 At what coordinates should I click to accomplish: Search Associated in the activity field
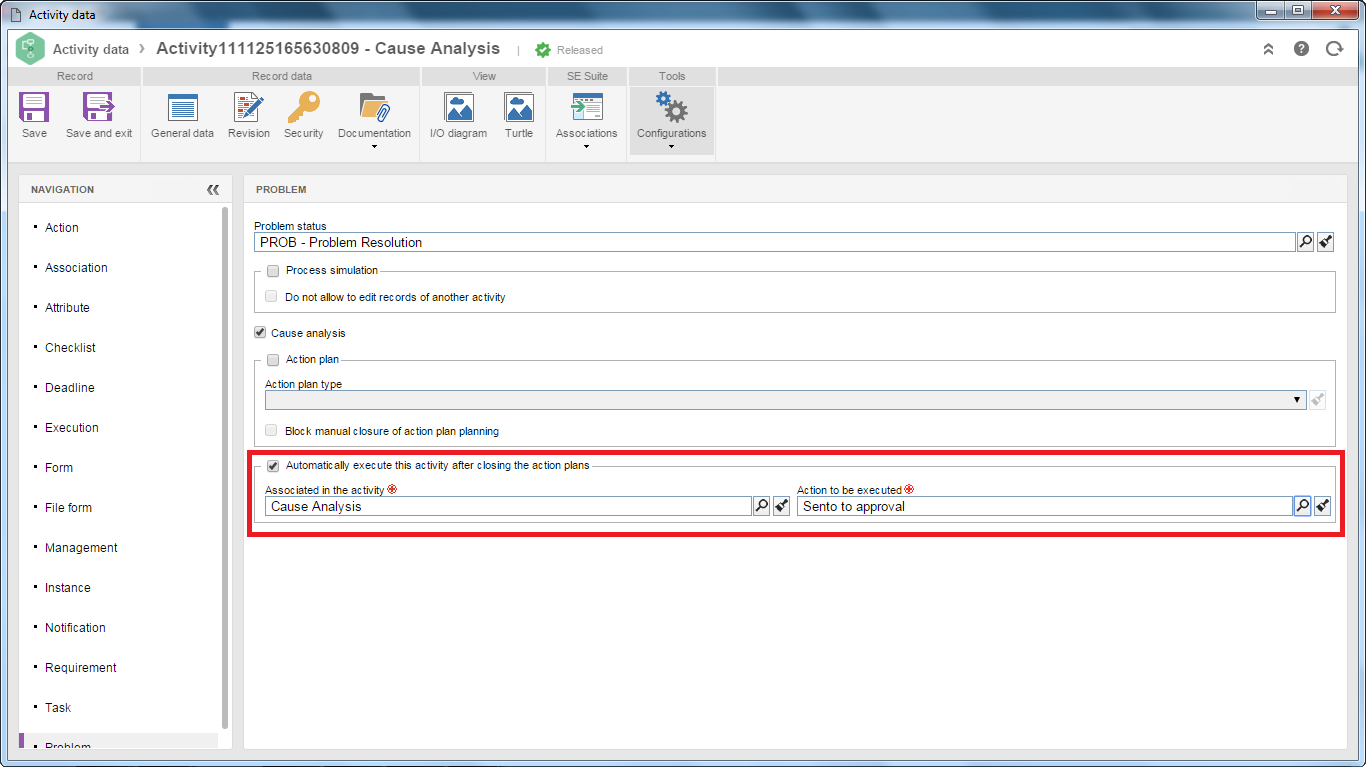point(761,506)
